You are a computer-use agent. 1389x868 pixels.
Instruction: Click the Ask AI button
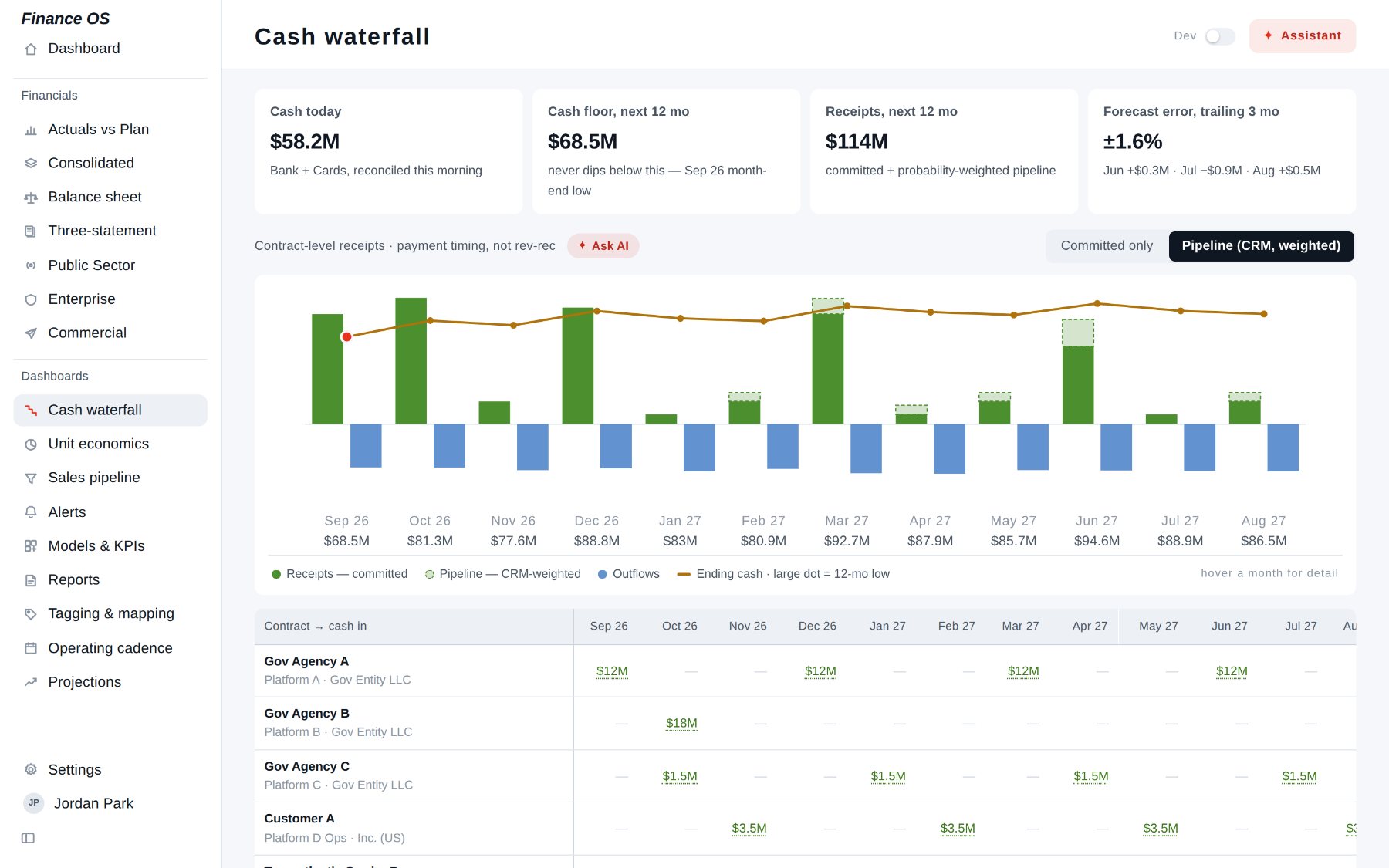tap(603, 246)
